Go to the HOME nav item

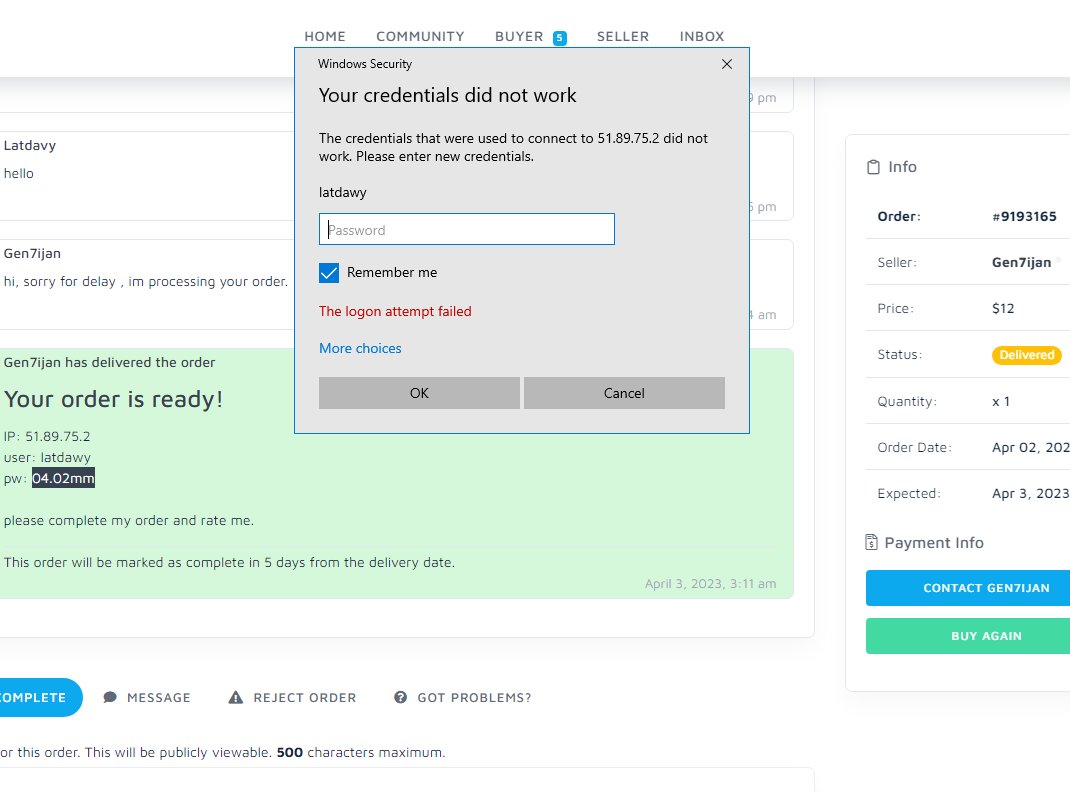click(325, 37)
